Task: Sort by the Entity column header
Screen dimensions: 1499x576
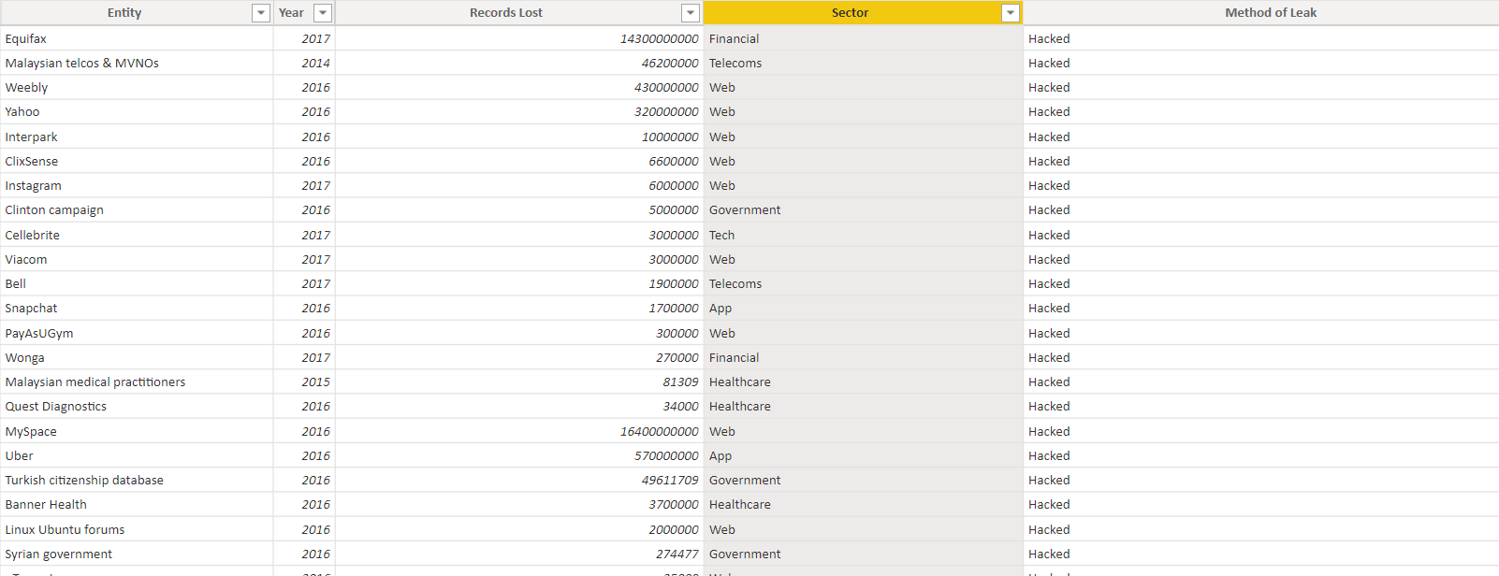Action: tap(124, 12)
